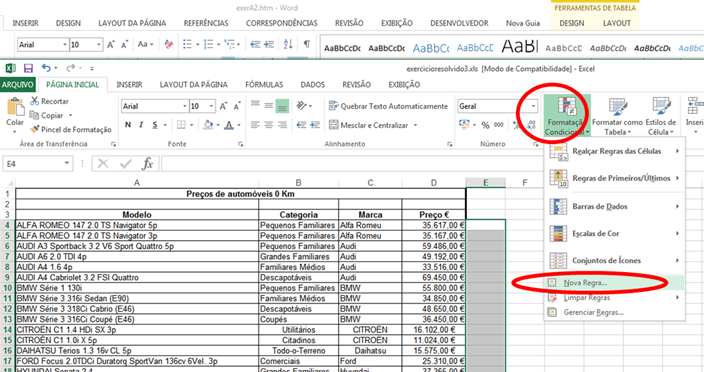This screenshot has width=704, height=372.
Task: Expand the Excel font size 10 dropdown
Action: (x=211, y=106)
